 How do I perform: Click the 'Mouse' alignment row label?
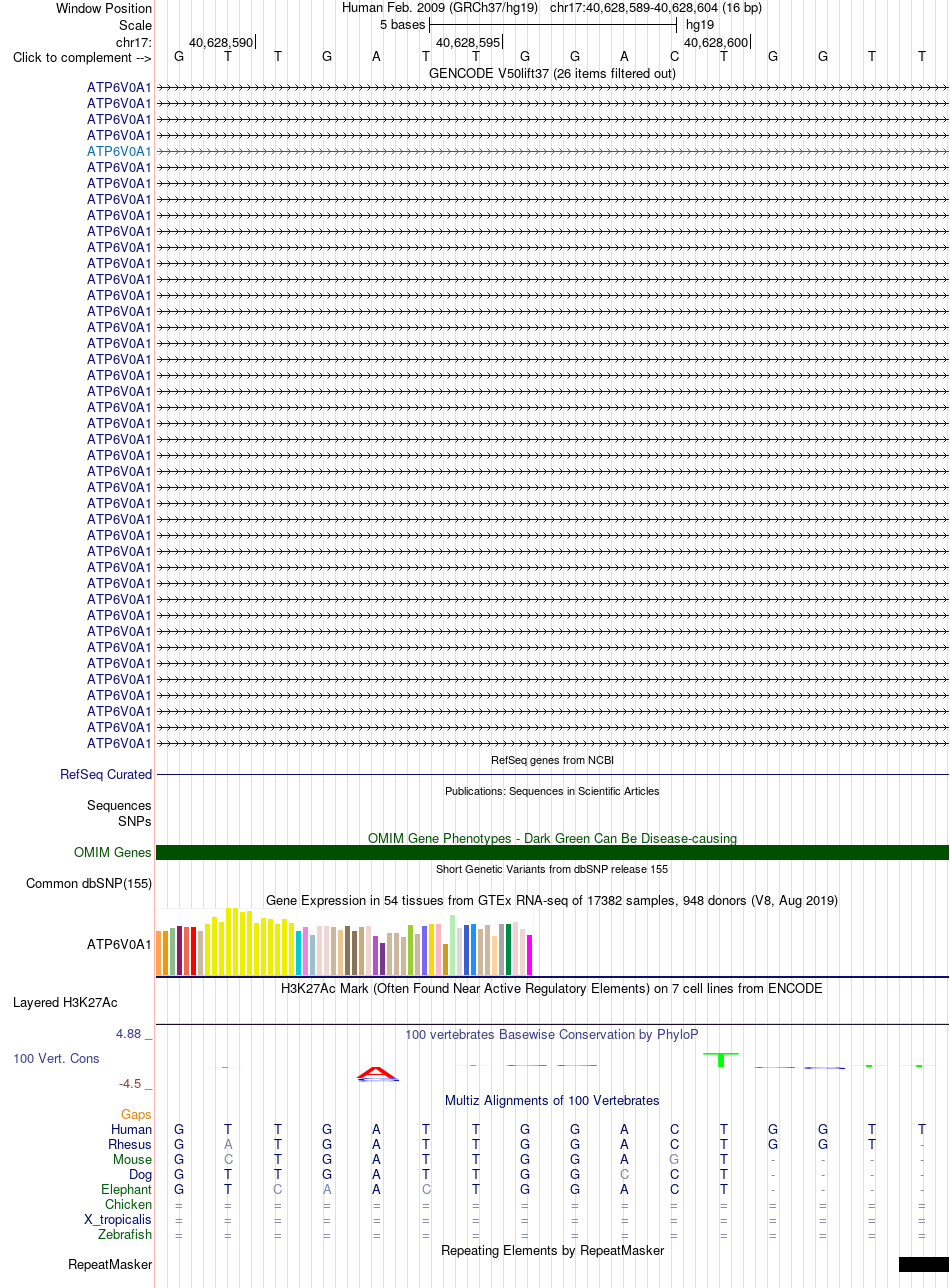132,1159
